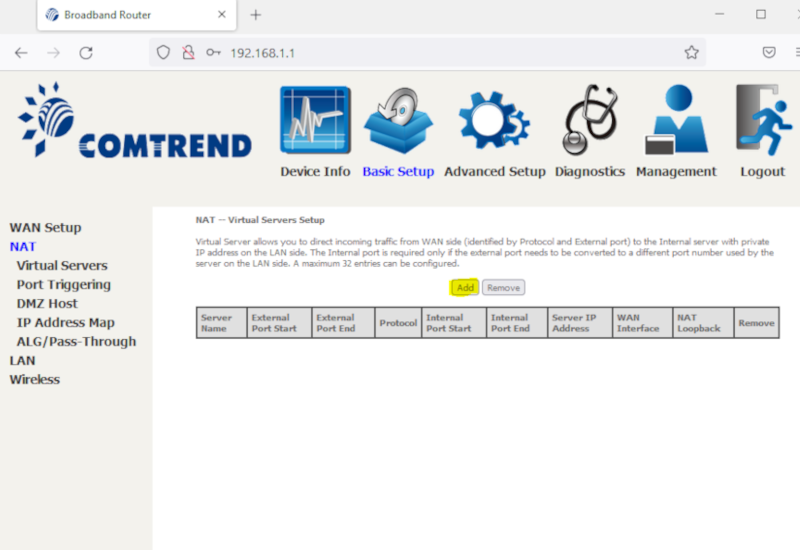
Task: Click the Internal Port Start header
Action: (454, 323)
